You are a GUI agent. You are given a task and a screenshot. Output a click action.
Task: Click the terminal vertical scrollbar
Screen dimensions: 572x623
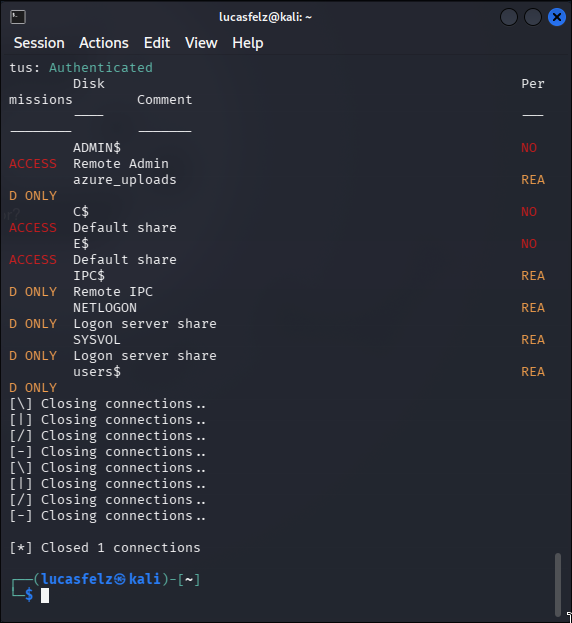(x=558, y=584)
